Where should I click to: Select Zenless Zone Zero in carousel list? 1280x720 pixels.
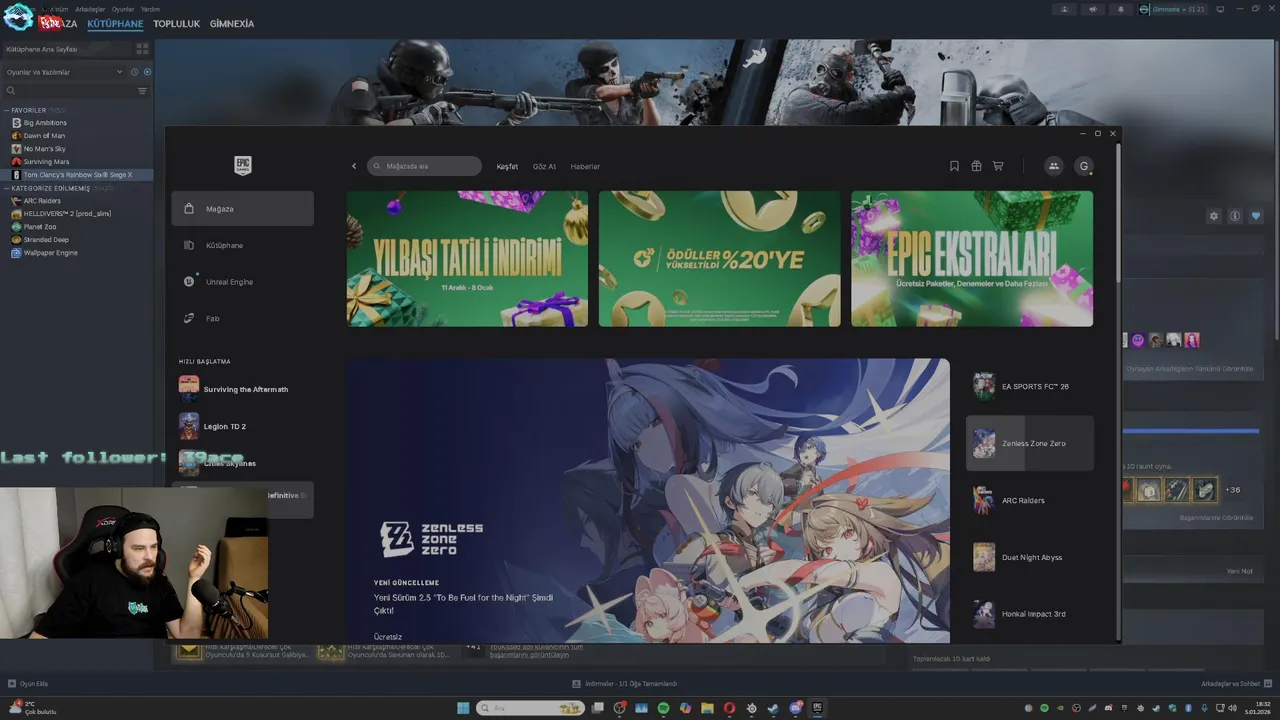pos(1029,443)
